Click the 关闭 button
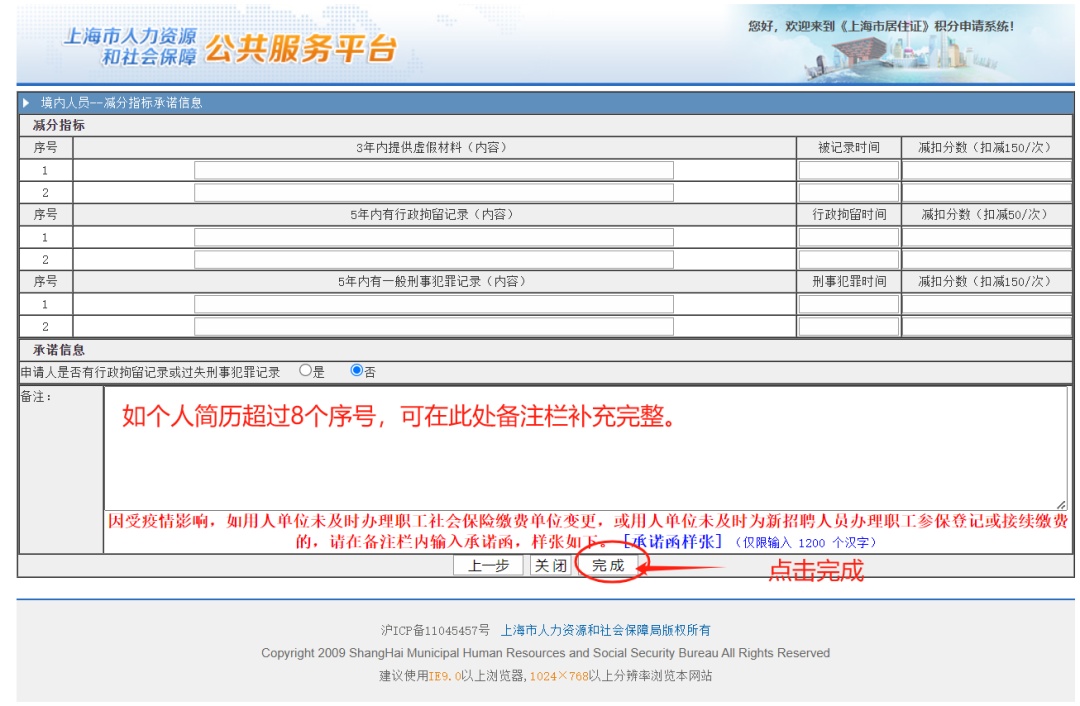Screen dimensions: 1080x706 tap(551, 565)
